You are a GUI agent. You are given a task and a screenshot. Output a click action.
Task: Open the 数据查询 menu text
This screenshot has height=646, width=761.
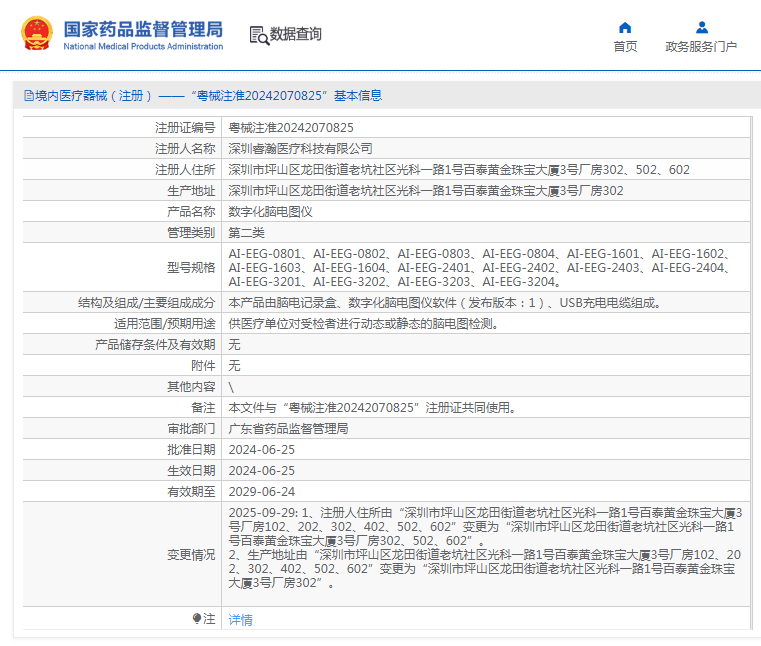pyautogui.click(x=296, y=35)
